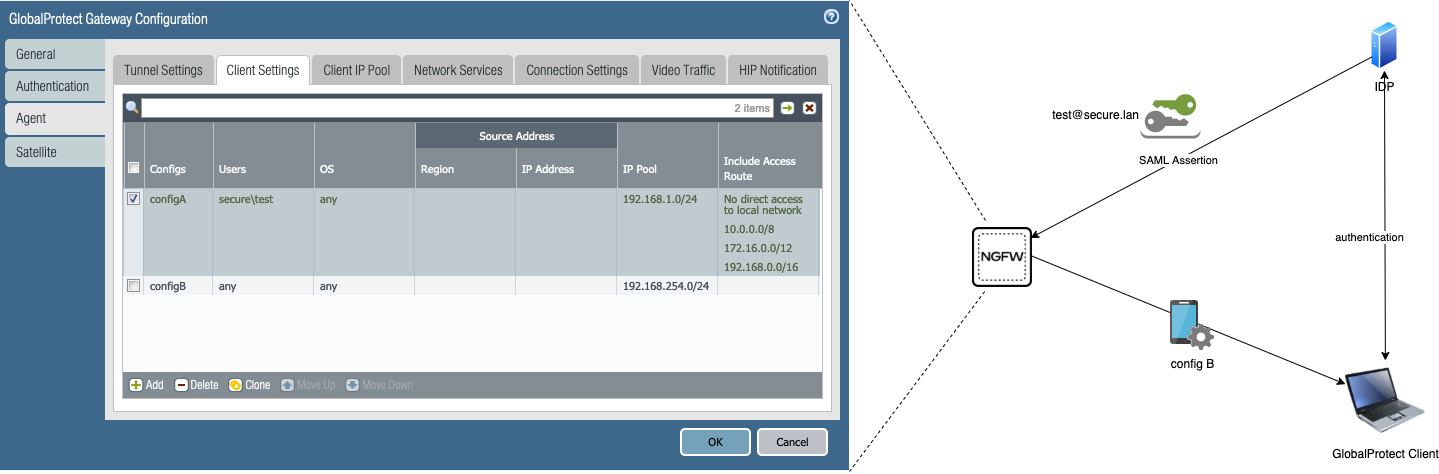Viewport: 1439px width, 474px height.
Task: Click the 10.0.0.0/8 access route
Action: click(750, 229)
